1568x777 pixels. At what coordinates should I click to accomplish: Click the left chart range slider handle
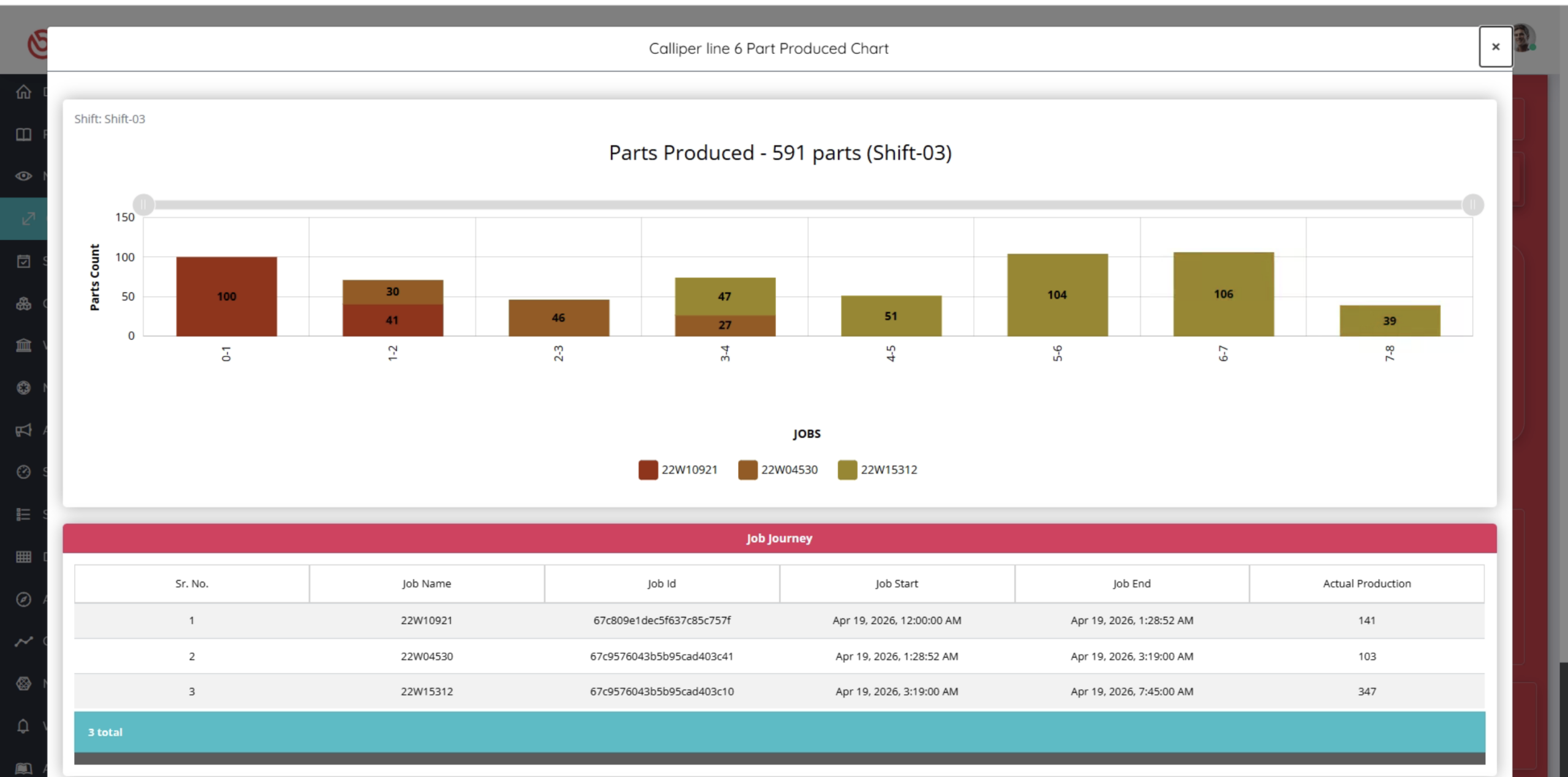[143, 205]
